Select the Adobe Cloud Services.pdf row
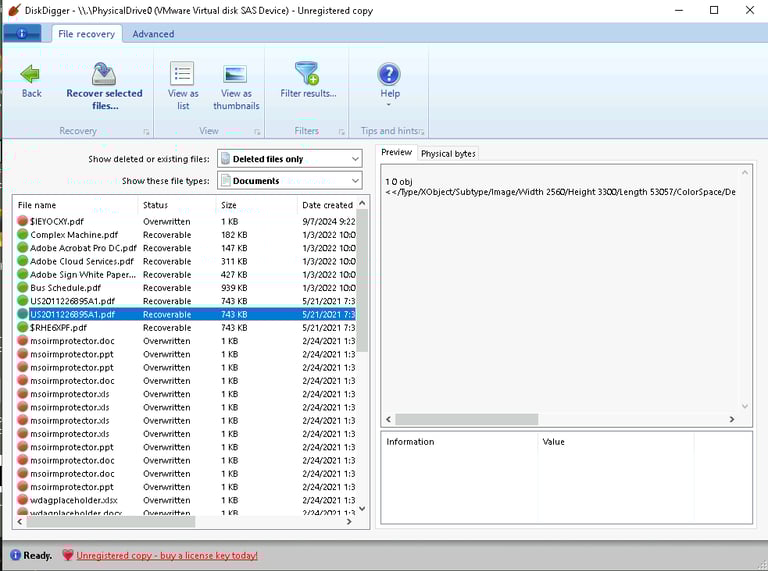The image size is (768, 571). tap(186, 261)
